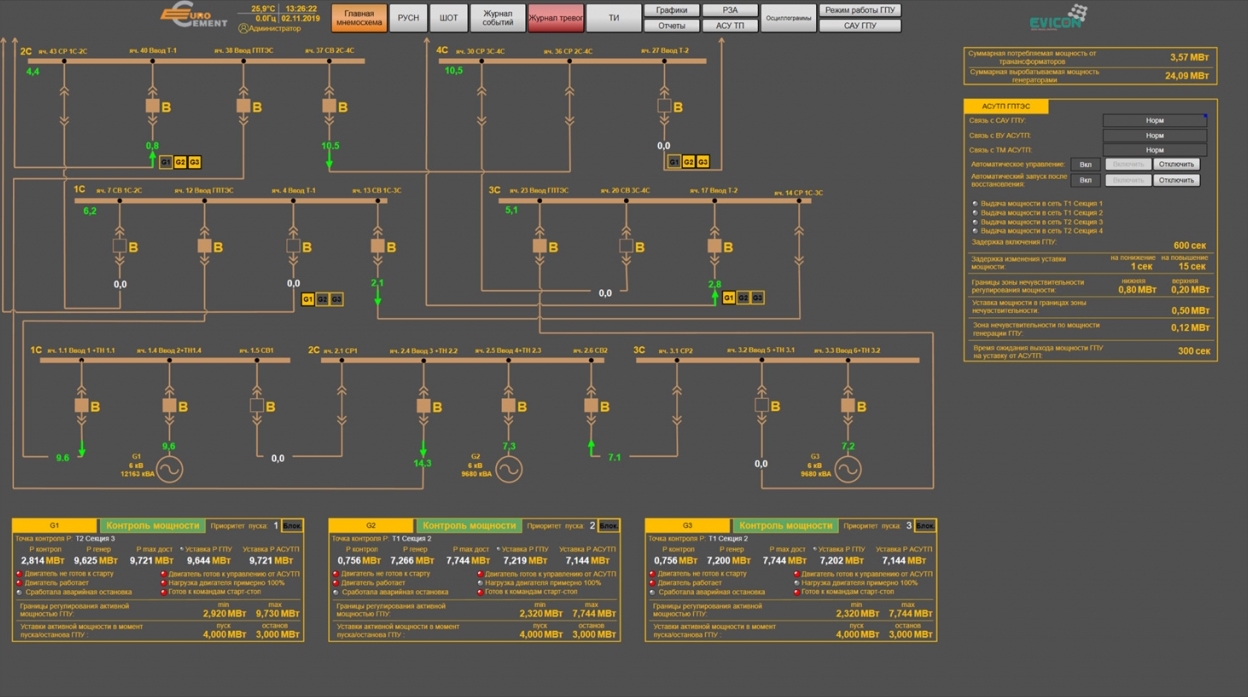Select radio 'Выдача мощности в сеть Т2 Секция 4'
This screenshot has width=1248, height=697.
(975, 231)
